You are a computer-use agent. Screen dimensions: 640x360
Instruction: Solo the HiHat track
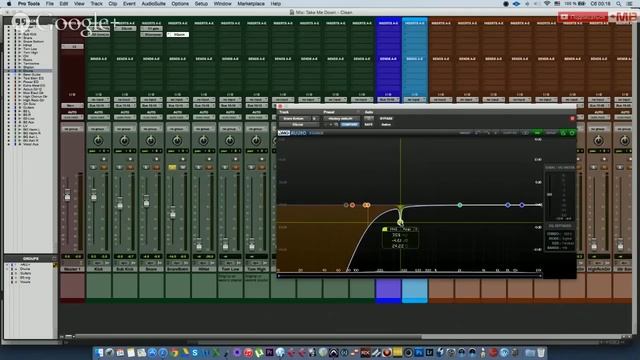point(198,167)
